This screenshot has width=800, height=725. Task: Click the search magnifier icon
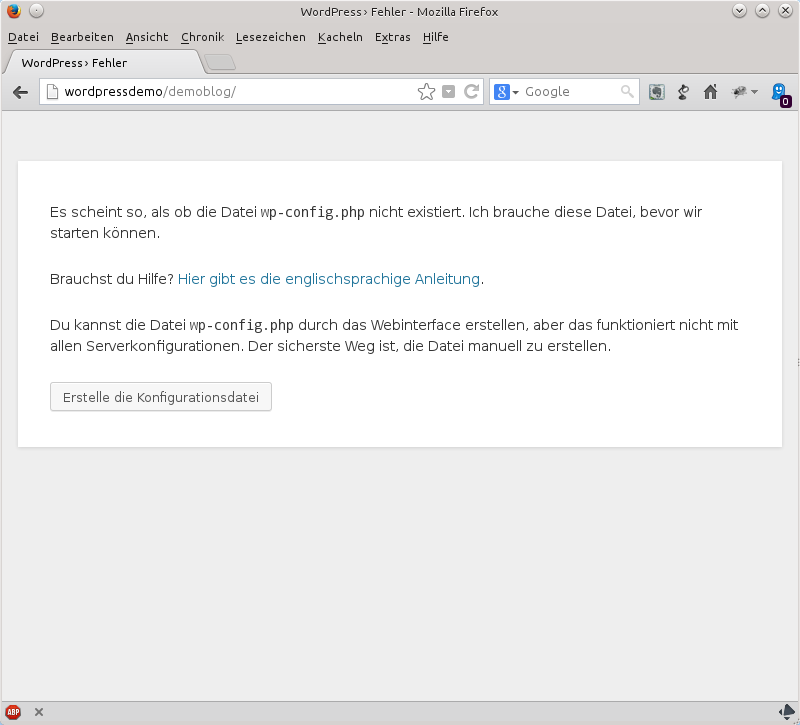627,92
